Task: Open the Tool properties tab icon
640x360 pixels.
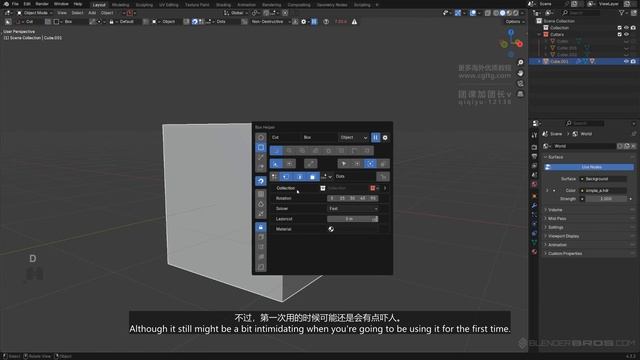Action: [534, 135]
